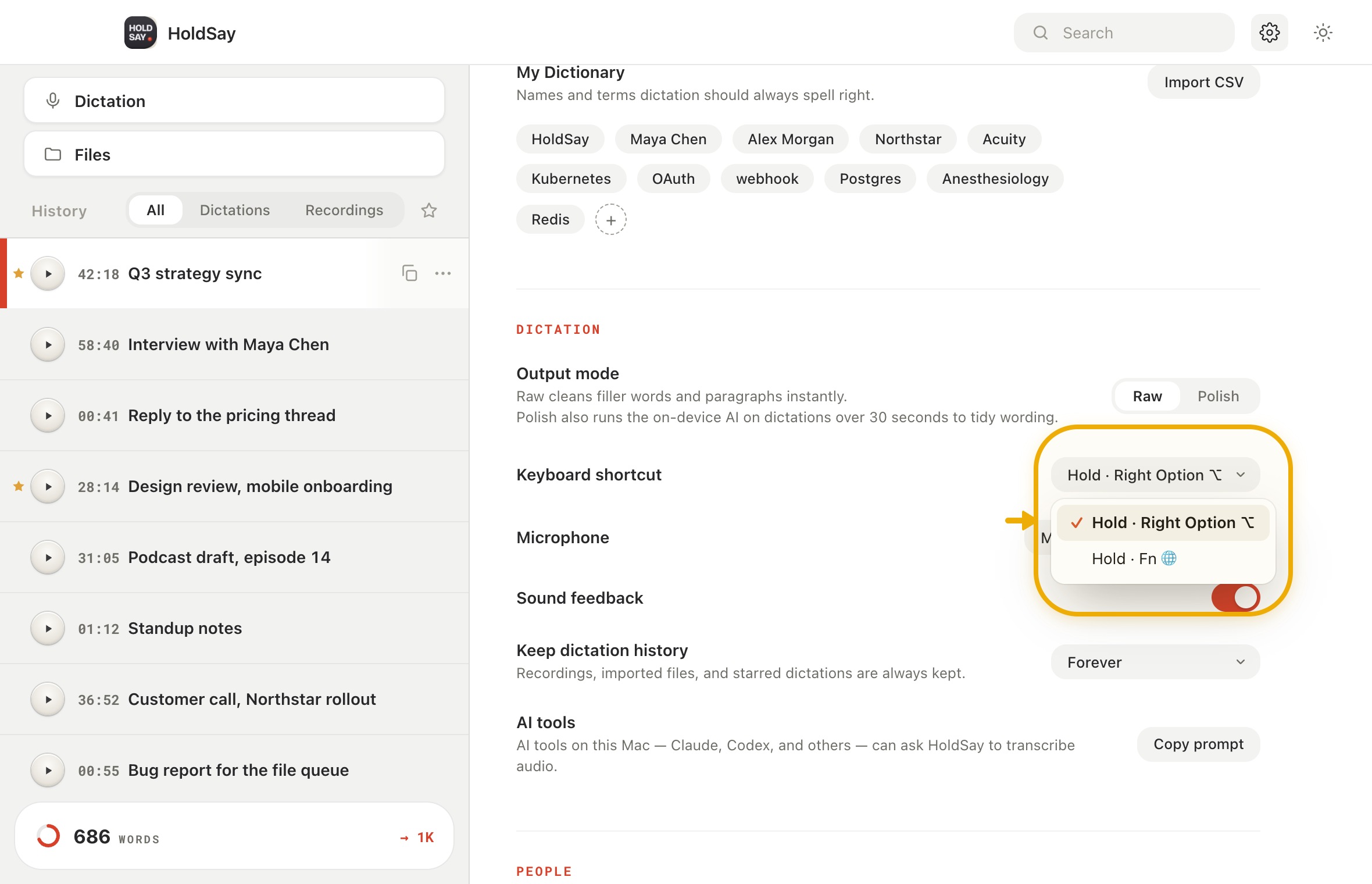The image size is (1372, 884).
Task: Click the folder icon in Files
Action: pyautogui.click(x=53, y=154)
